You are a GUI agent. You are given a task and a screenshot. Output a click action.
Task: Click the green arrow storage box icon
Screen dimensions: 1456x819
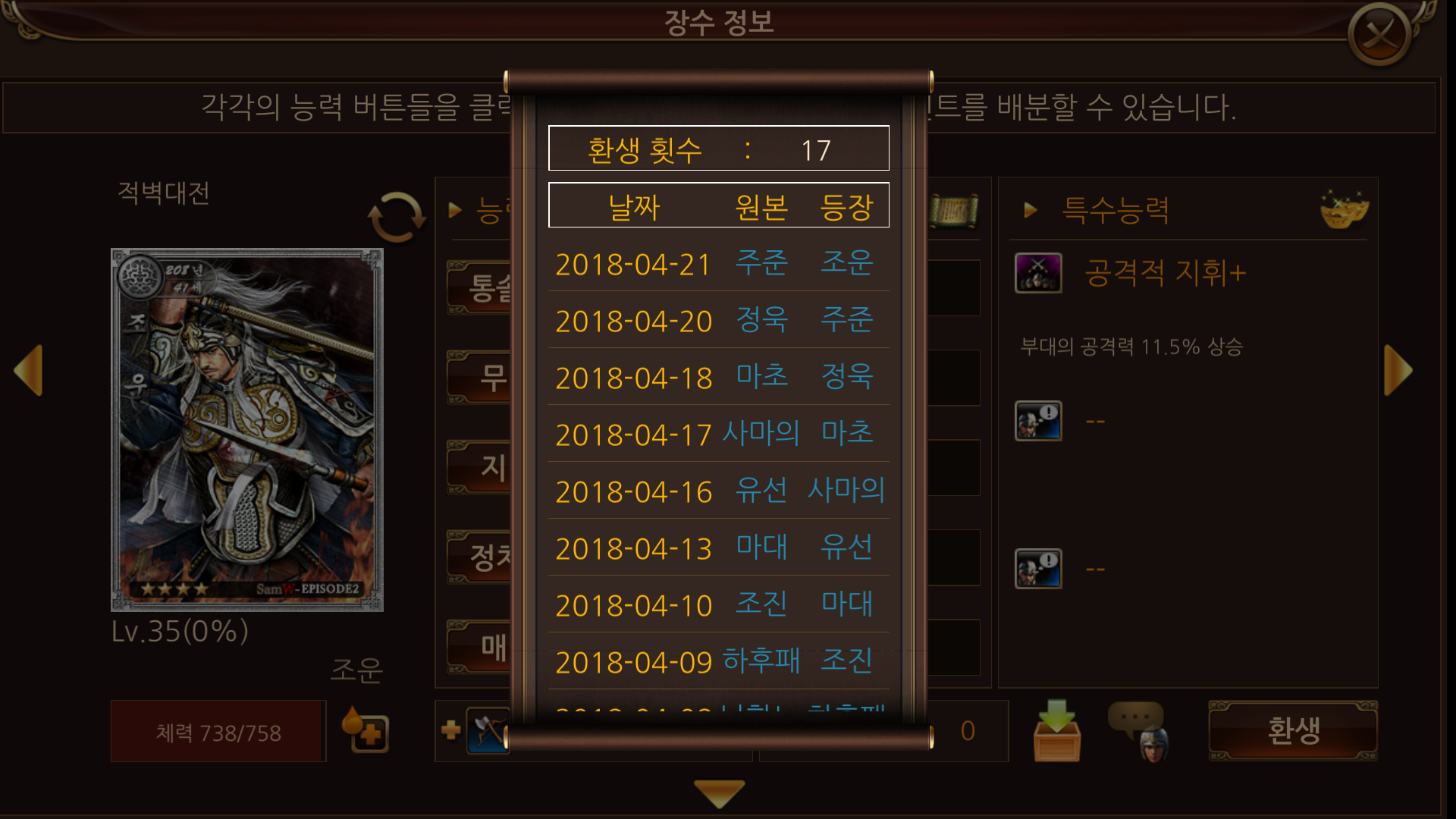point(1057,730)
